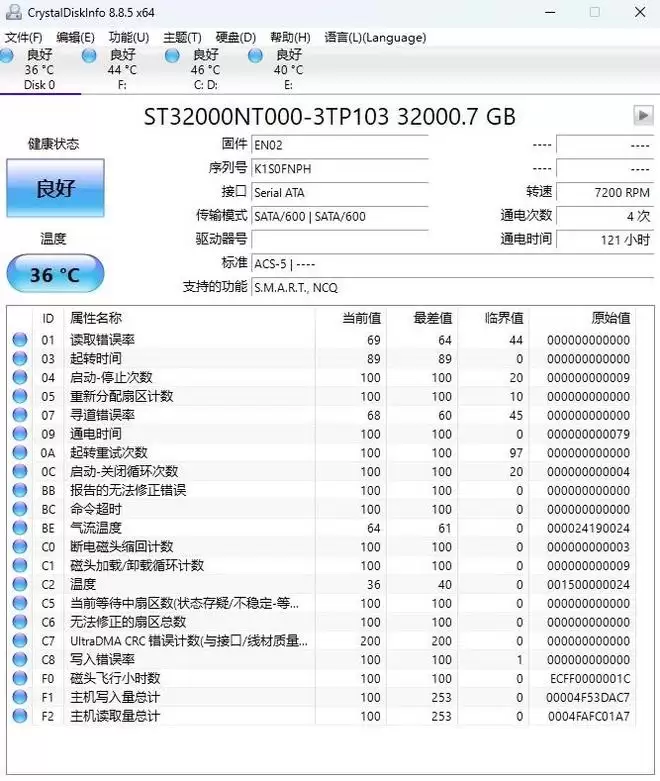Select drive F: status orb at 44 °C
Viewport: 660px width, 781px height.
pyautogui.click(x=90, y=55)
